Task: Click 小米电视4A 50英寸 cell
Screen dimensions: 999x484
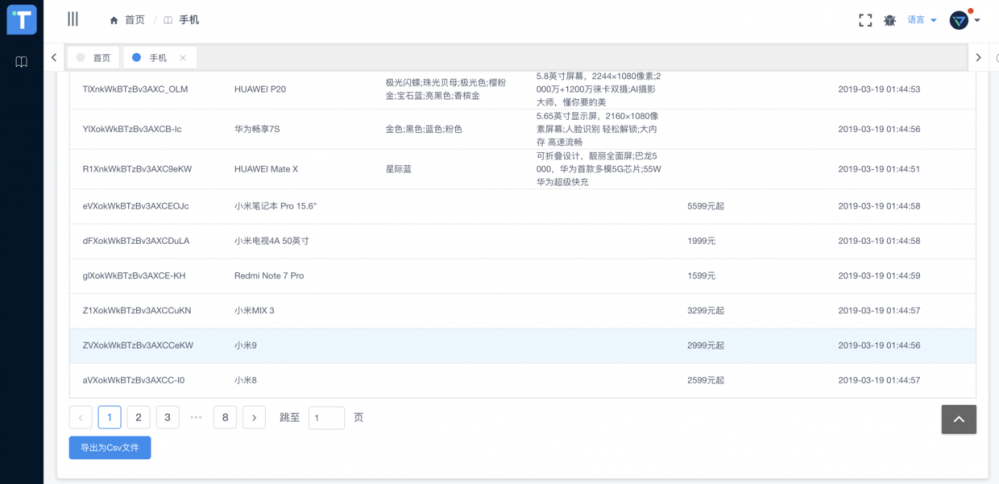Action: tap(272, 241)
